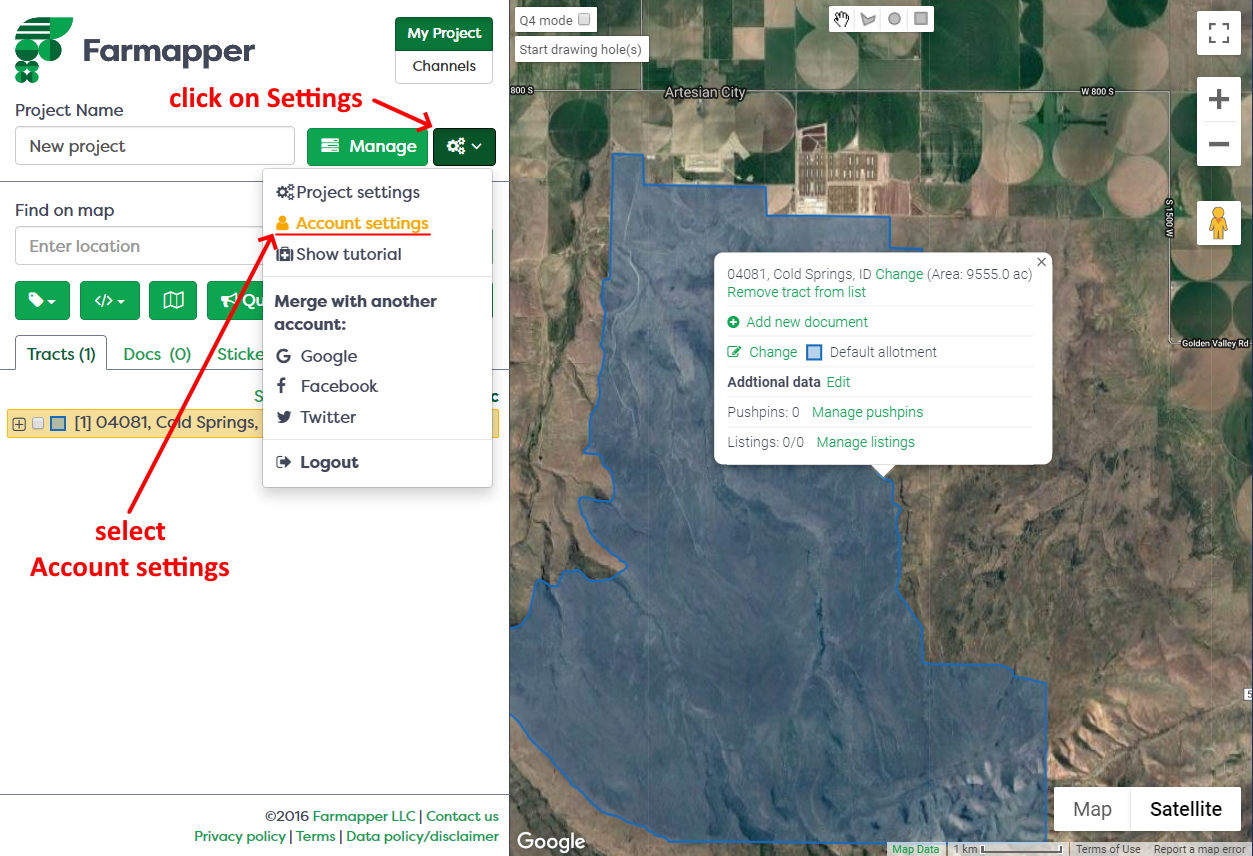The height and width of the screenshot is (856, 1253).
Task: Open Manage listings link
Action: tap(865, 442)
